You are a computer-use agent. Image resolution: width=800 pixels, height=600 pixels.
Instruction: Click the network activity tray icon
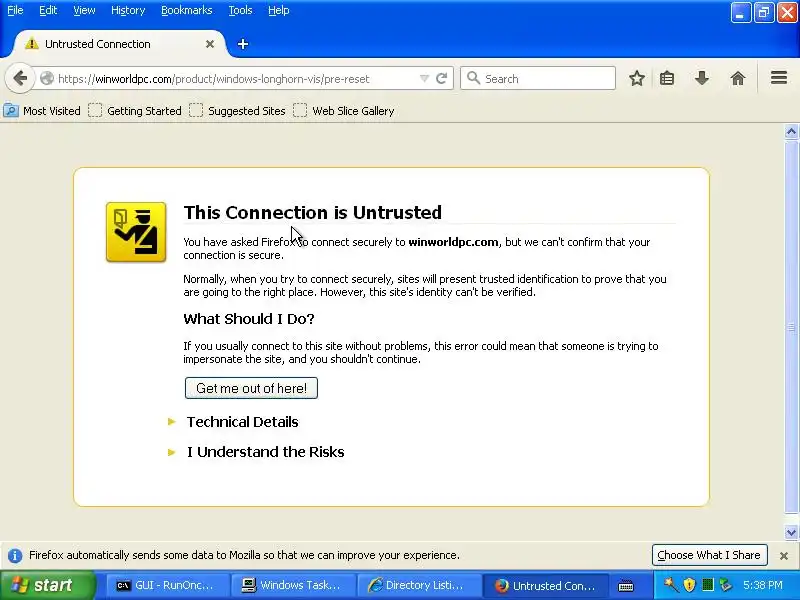726,585
